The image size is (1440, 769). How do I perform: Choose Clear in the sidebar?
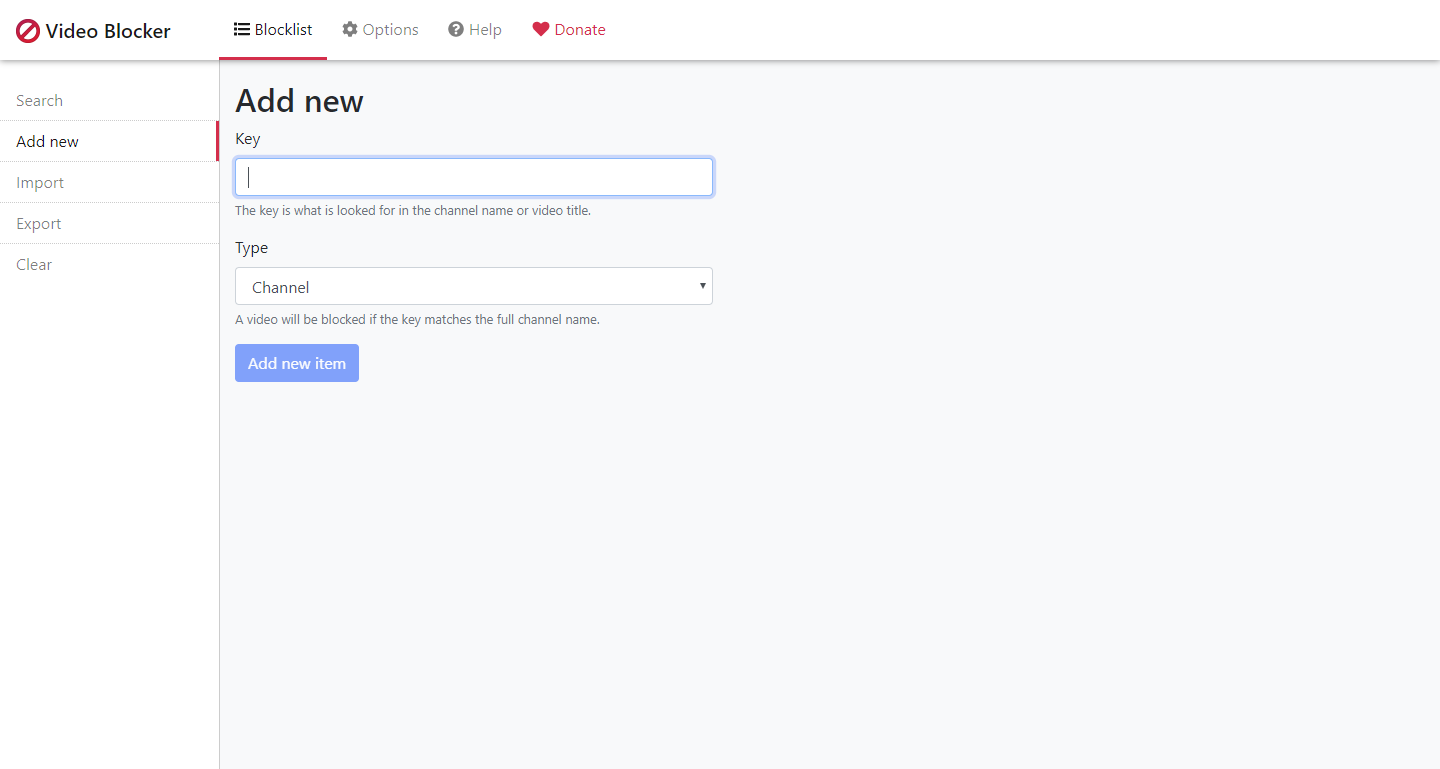tap(34, 264)
